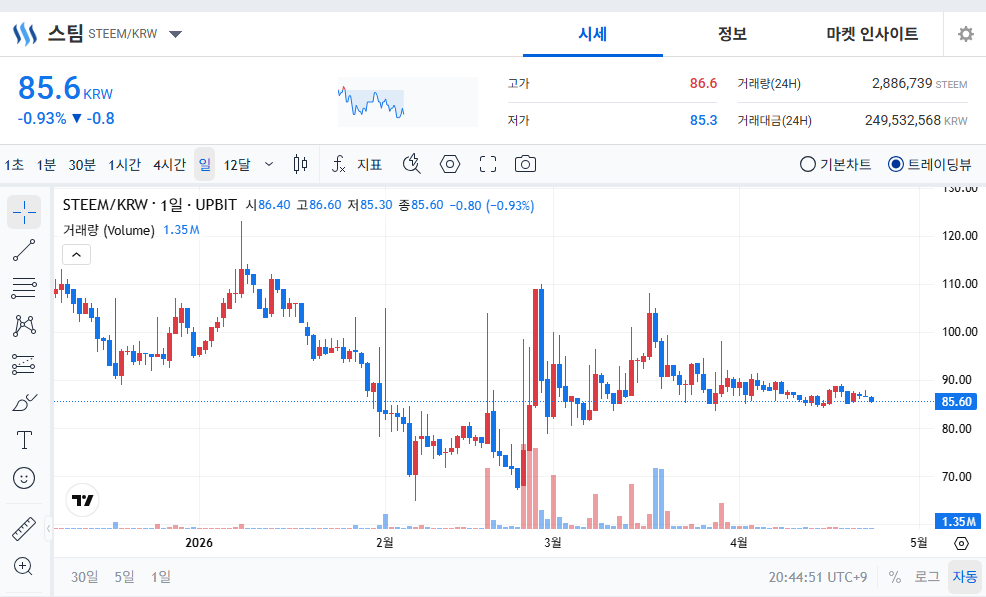The height and width of the screenshot is (597, 986).
Task: Click the high price value 86.6
Action: coord(703,83)
